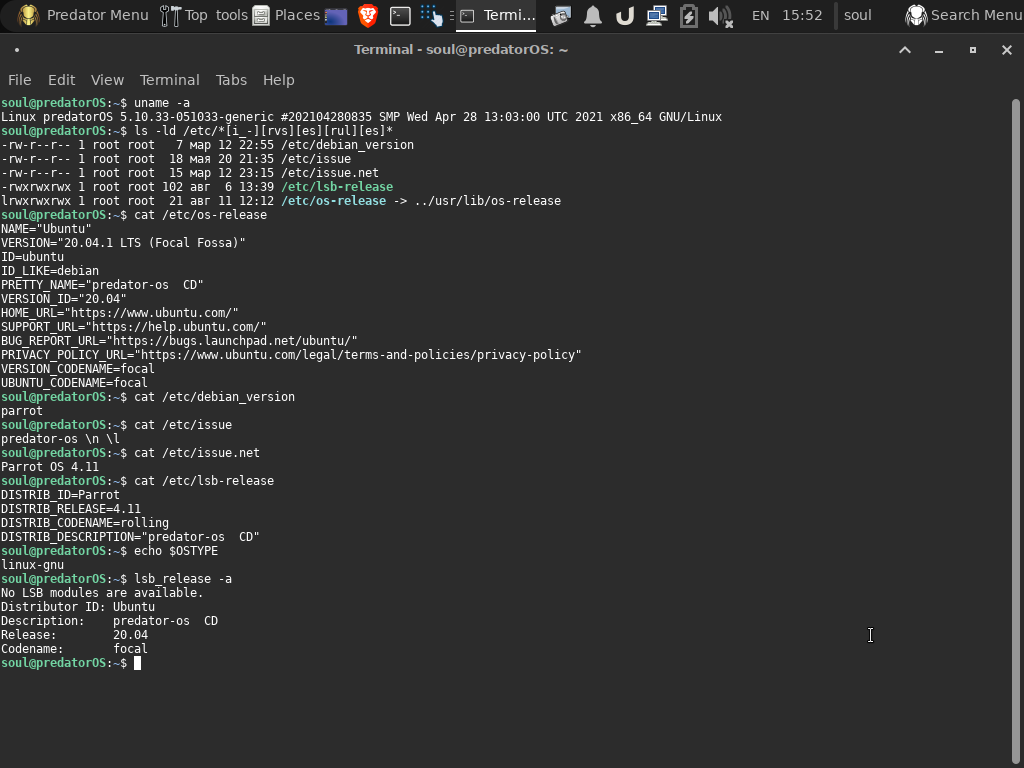1024x768 pixels.
Task: Open the File menu in Terminal
Action: (20, 80)
